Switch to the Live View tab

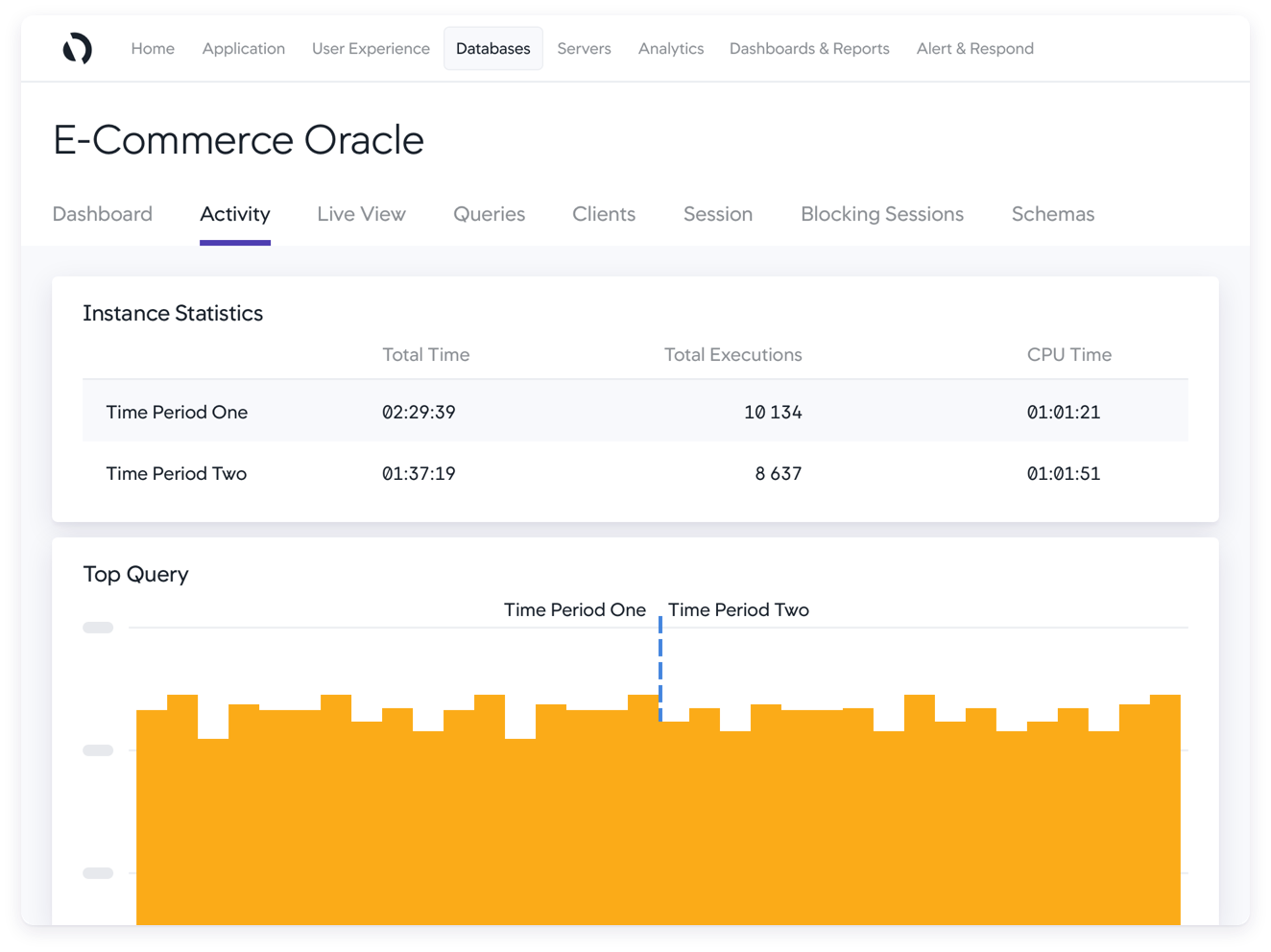[362, 214]
